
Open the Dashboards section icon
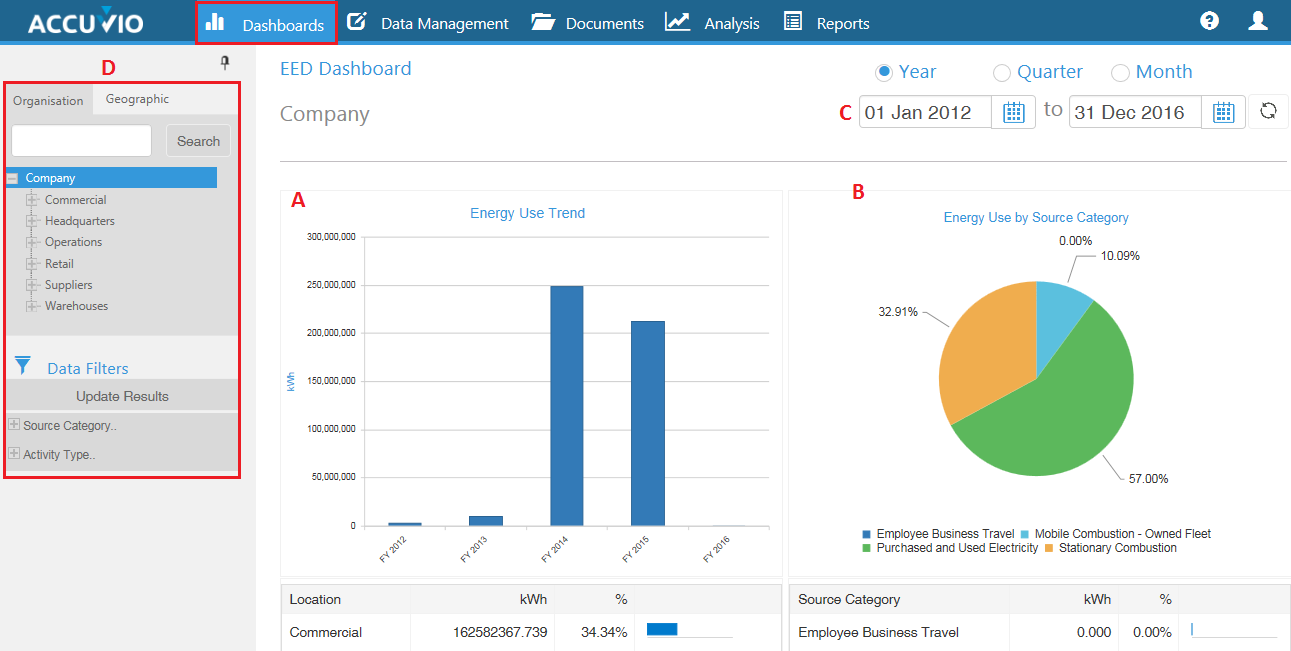[x=216, y=22]
